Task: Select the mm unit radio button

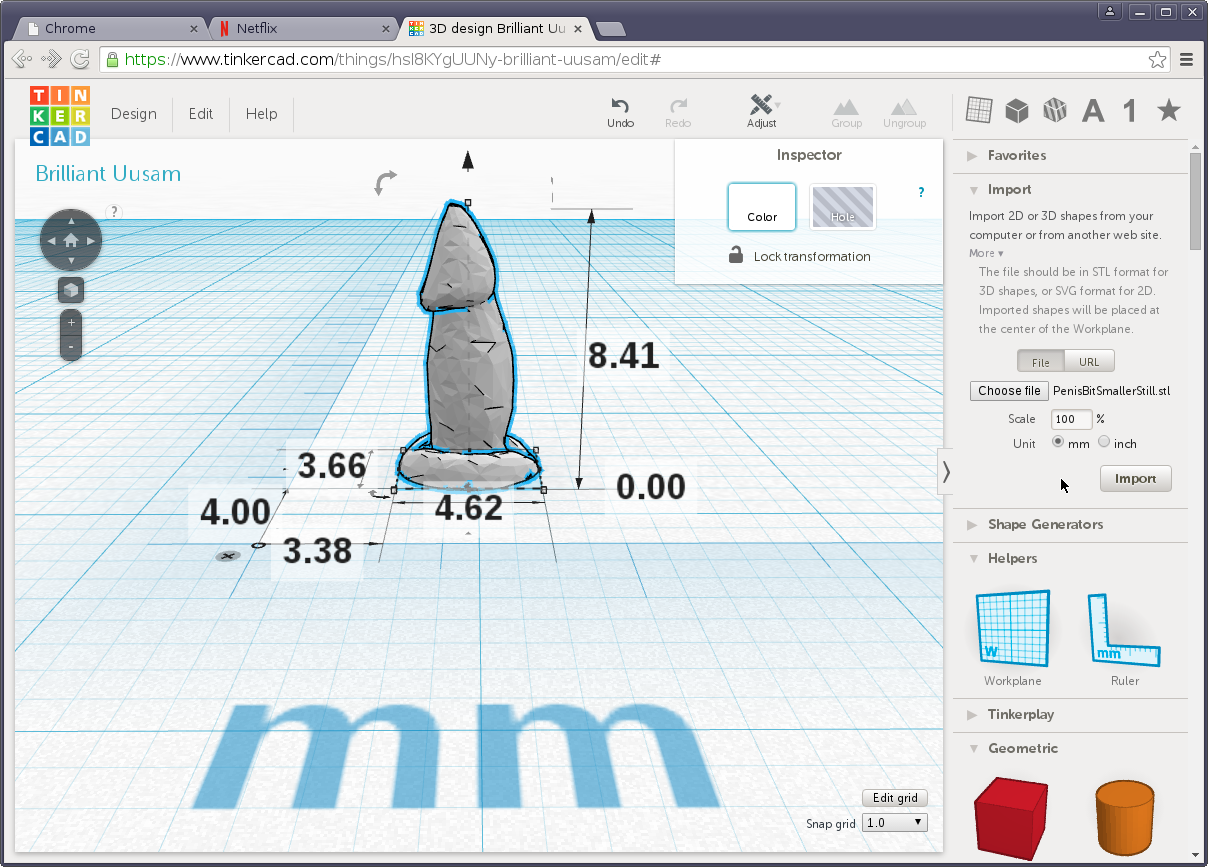Action: (x=1057, y=442)
